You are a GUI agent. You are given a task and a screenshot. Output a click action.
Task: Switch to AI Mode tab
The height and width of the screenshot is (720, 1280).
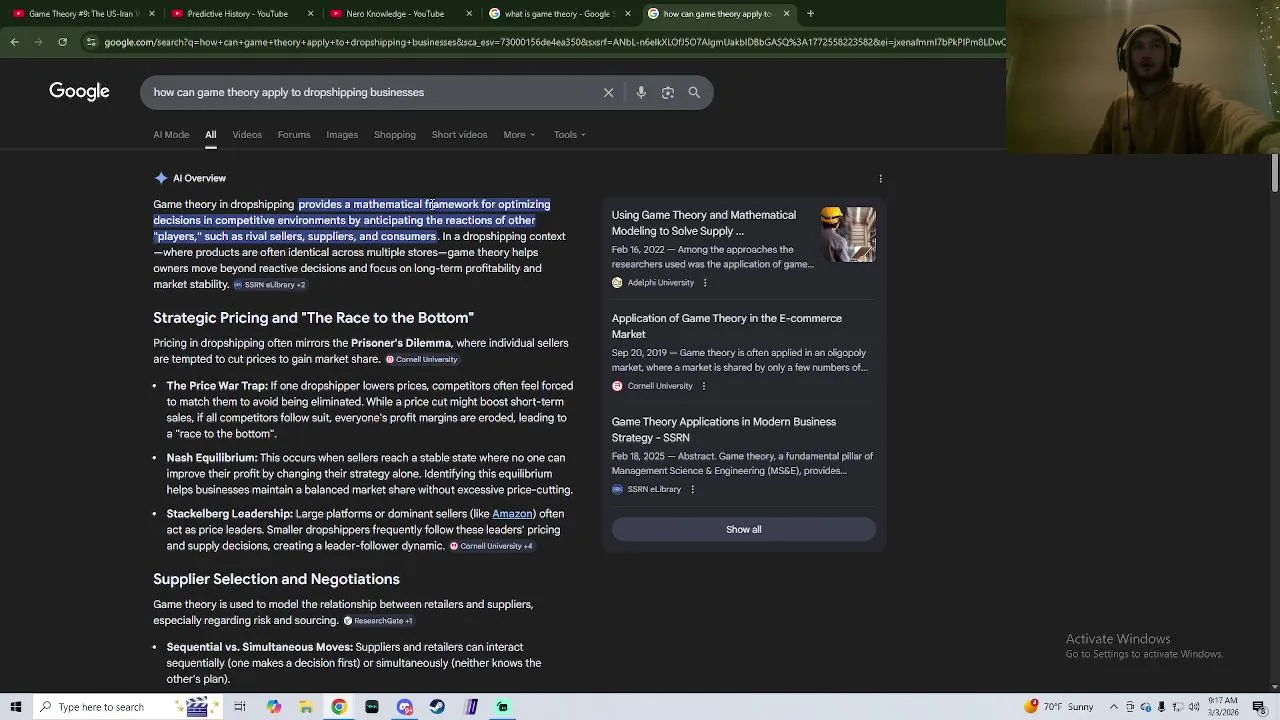tap(171, 135)
